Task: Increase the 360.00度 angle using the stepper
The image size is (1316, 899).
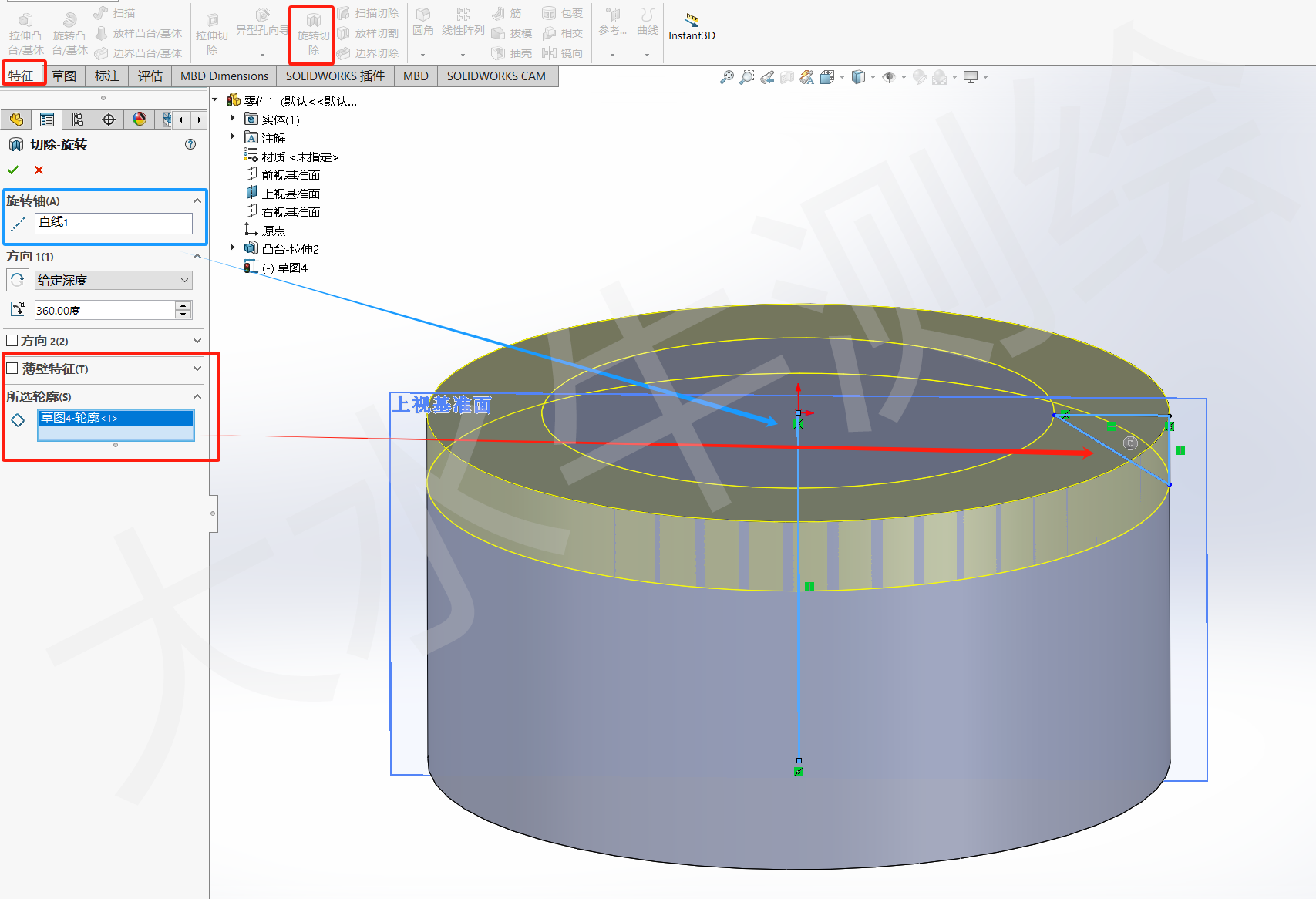Action: (x=182, y=306)
